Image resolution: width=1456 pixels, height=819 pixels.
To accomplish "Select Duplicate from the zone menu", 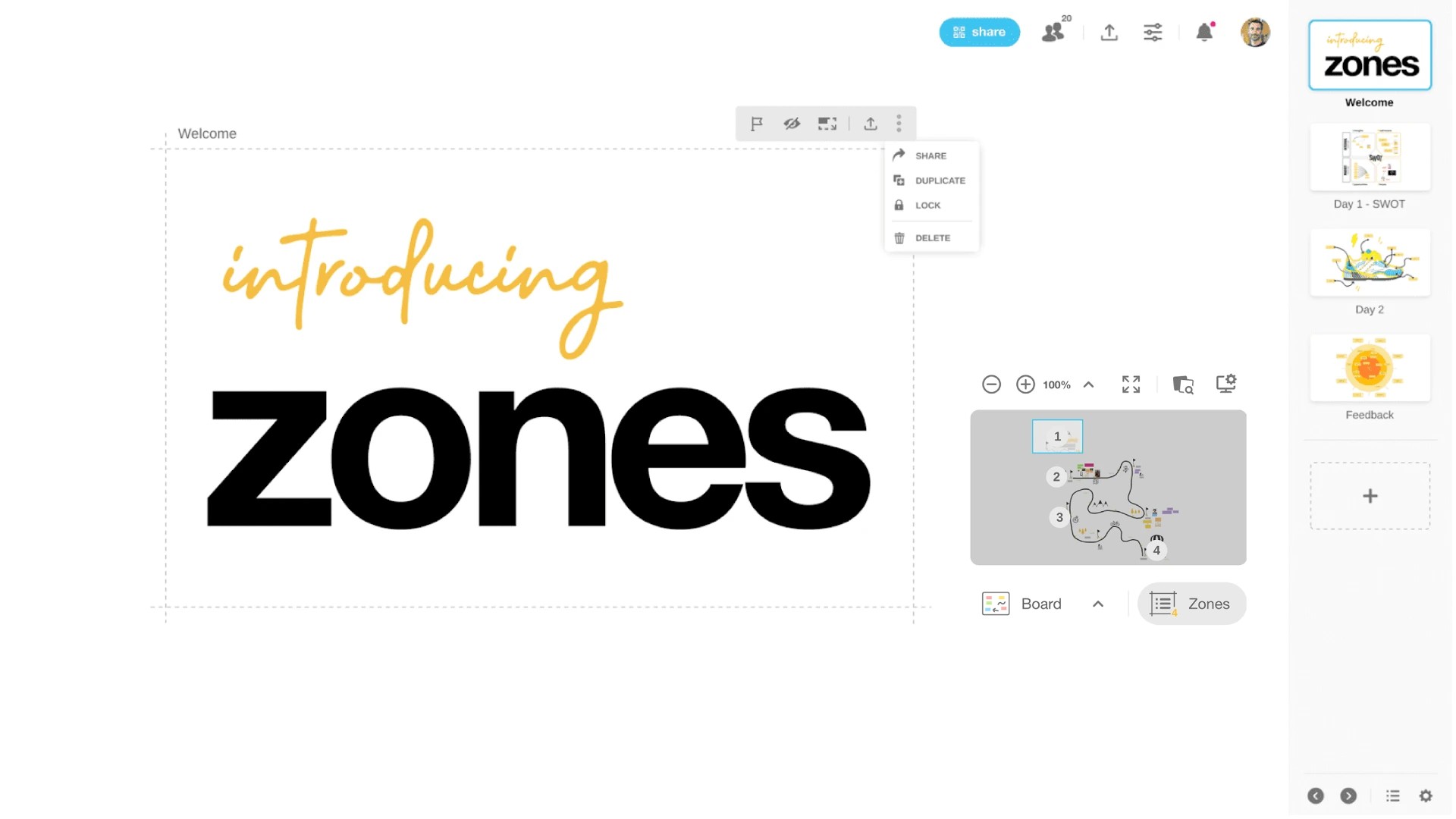I will pyautogui.click(x=939, y=180).
